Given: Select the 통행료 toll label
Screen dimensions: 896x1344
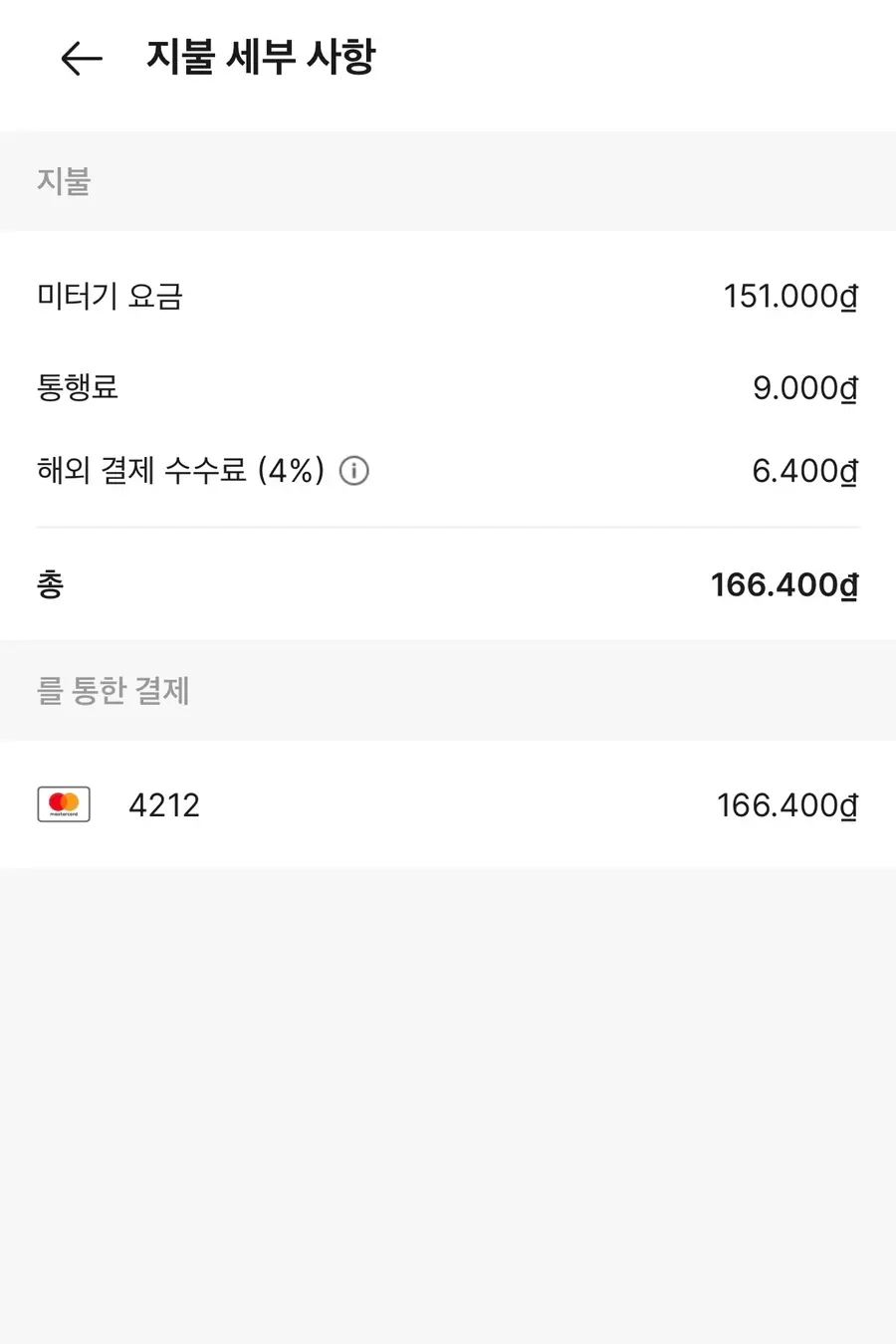Looking at the screenshot, I should (x=78, y=386).
